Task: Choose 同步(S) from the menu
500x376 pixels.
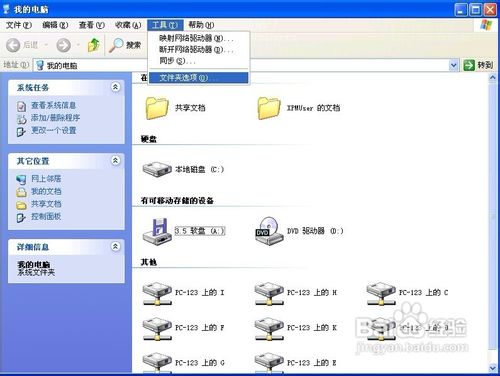Action: pos(199,61)
